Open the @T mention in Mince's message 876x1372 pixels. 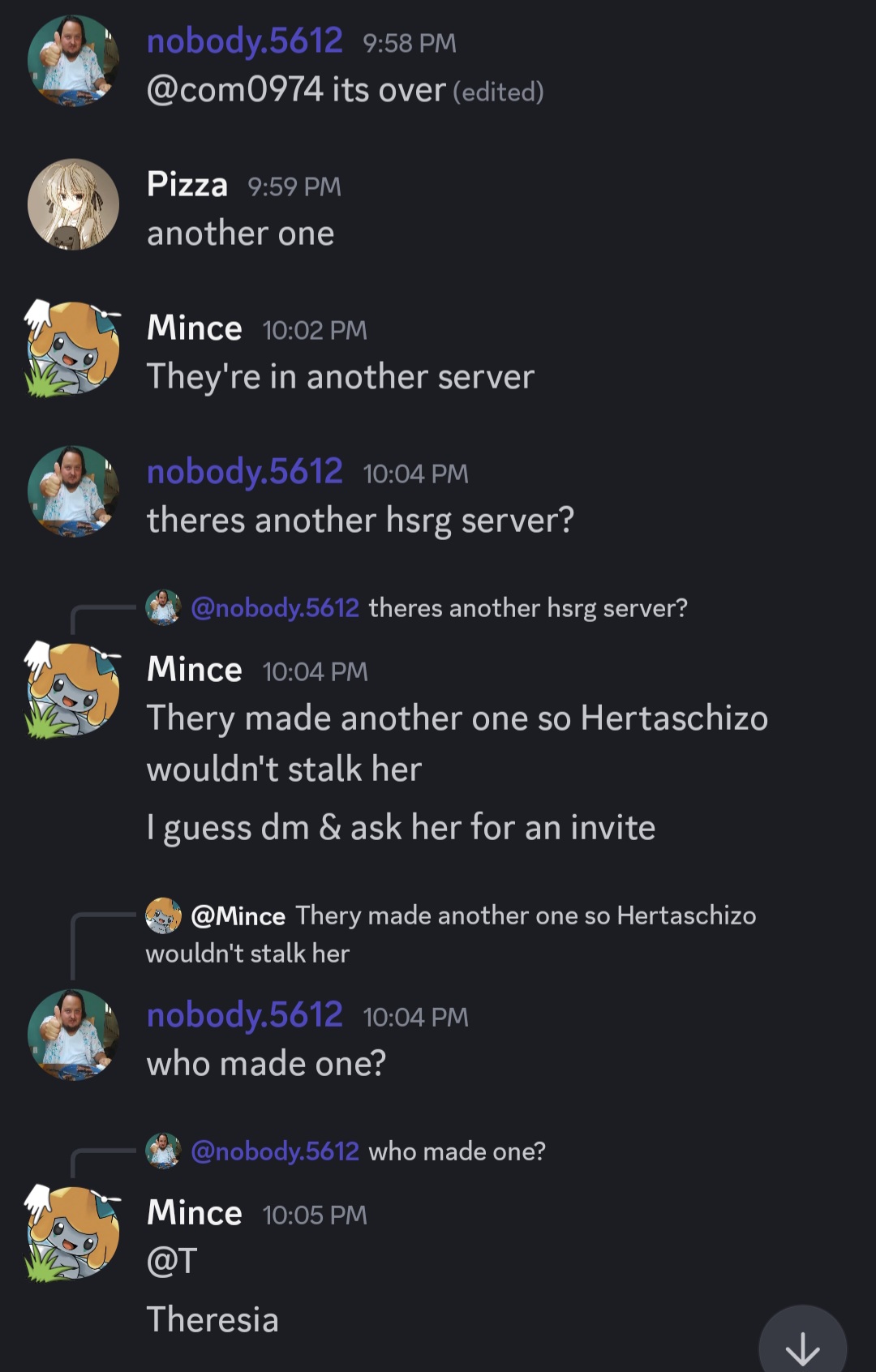coord(172,1261)
